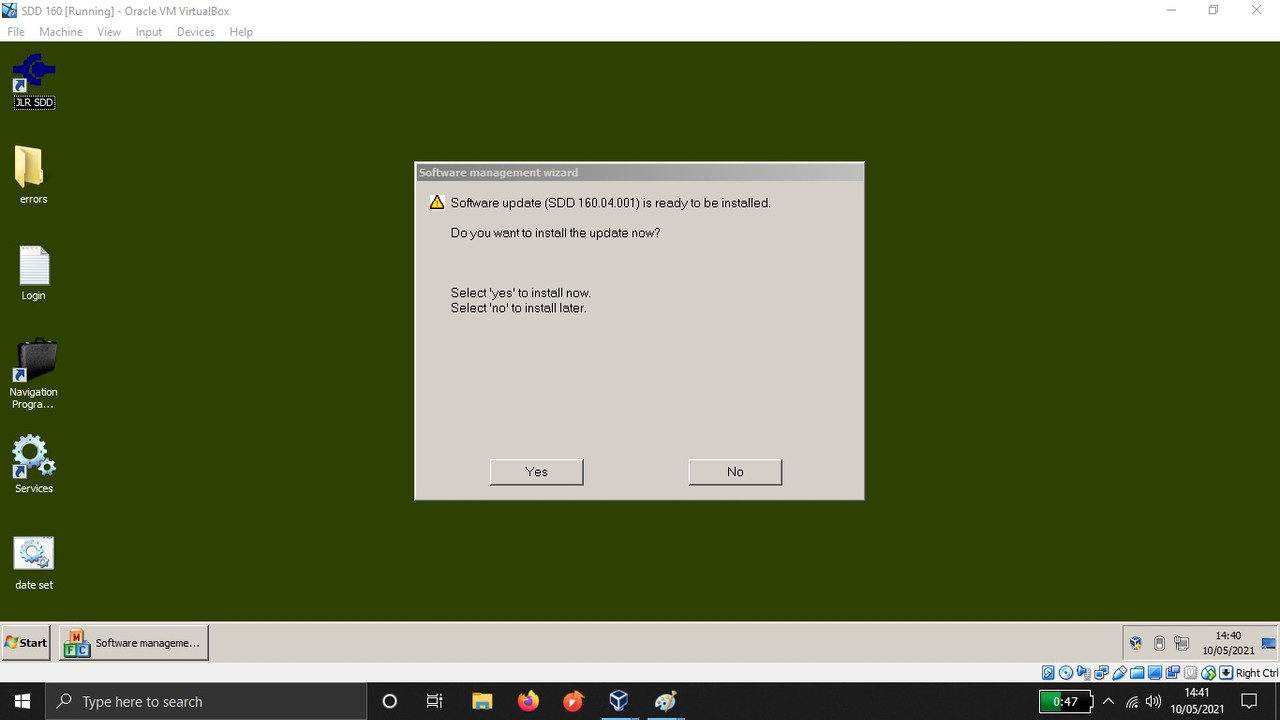Image resolution: width=1280 pixels, height=720 pixels.
Task: Open Task View on host taskbar
Action: coord(434,702)
